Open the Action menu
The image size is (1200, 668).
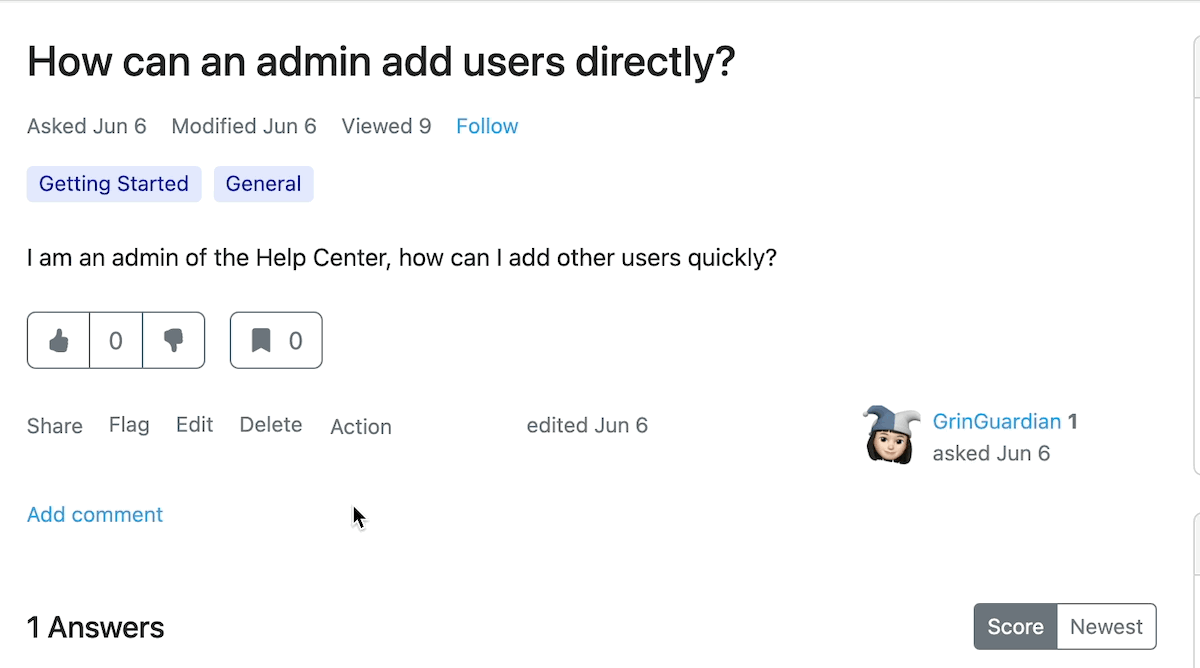[360, 427]
